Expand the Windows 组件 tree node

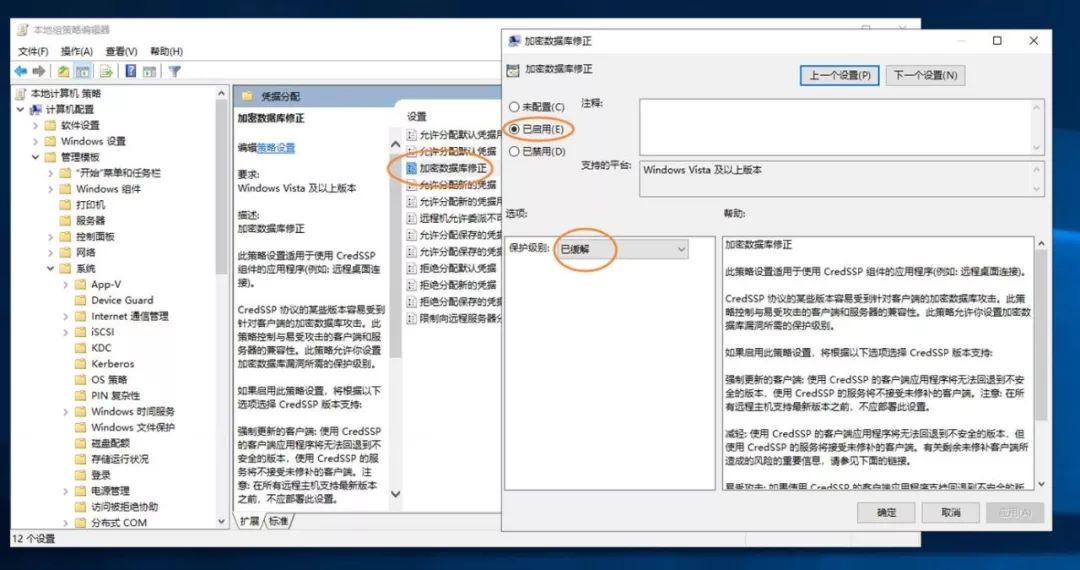pos(51,189)
